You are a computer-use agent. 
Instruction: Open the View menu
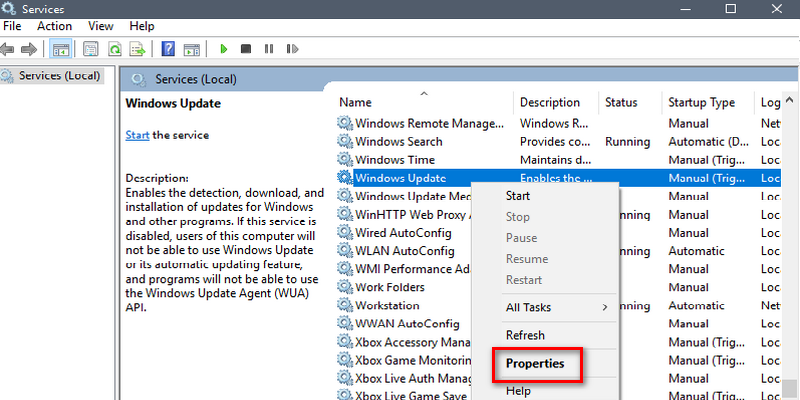pos(100,26)
